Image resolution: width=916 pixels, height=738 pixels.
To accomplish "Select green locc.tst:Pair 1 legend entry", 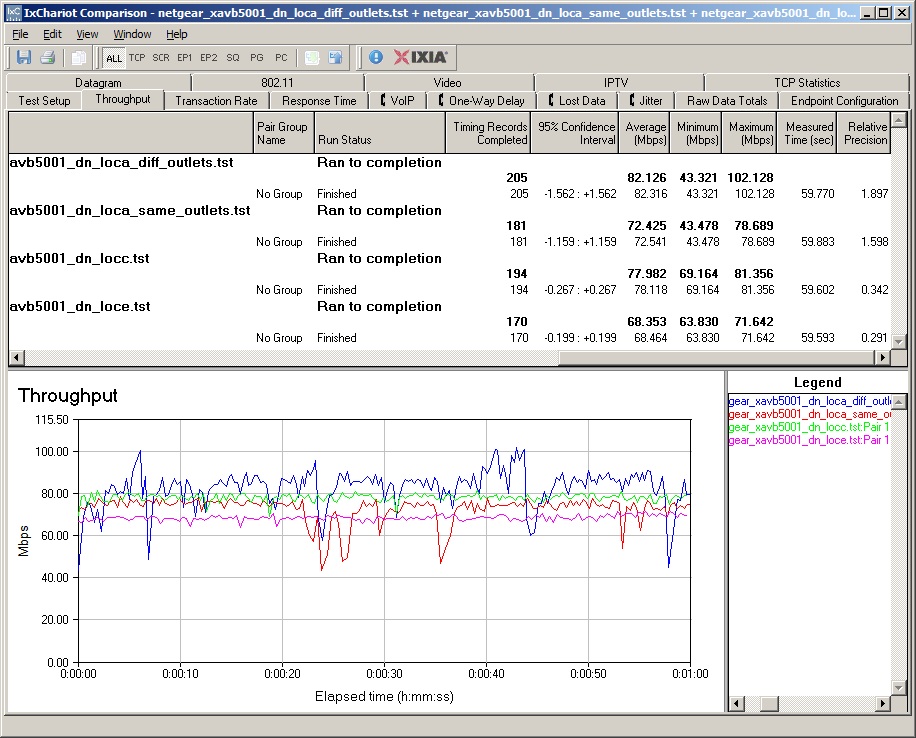I will [x=809, y=427].
